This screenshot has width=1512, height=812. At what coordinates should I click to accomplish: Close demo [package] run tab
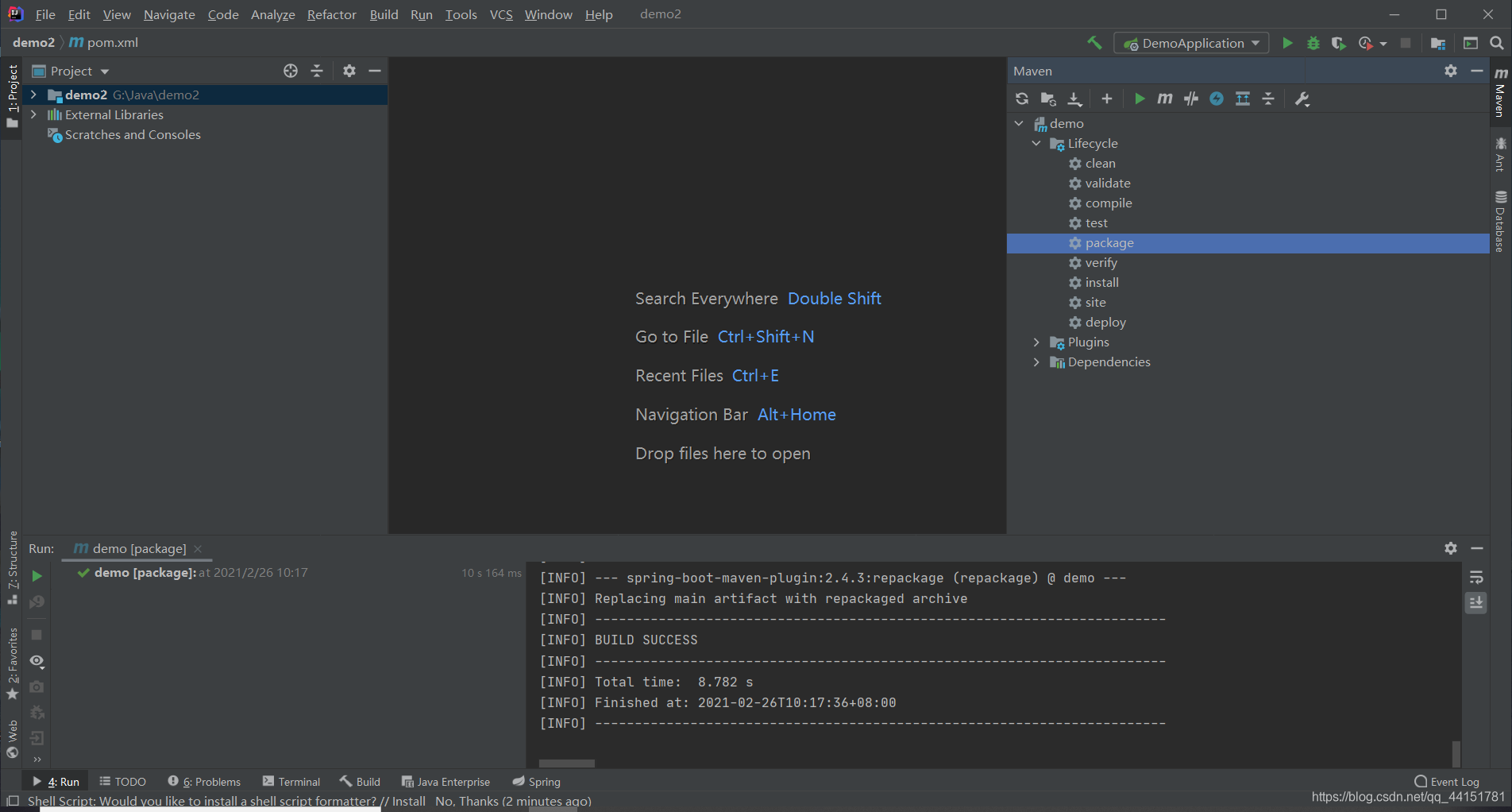(x=198, y=549)
